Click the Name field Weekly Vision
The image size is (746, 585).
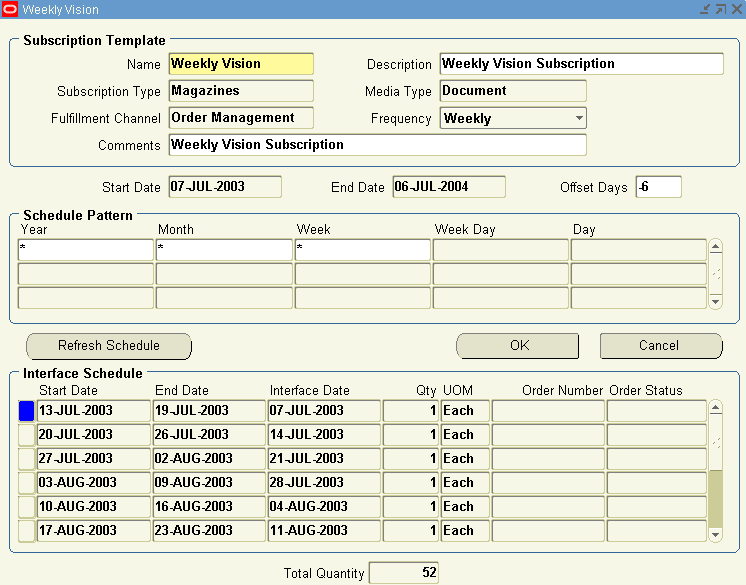click(x=241, y=64)
